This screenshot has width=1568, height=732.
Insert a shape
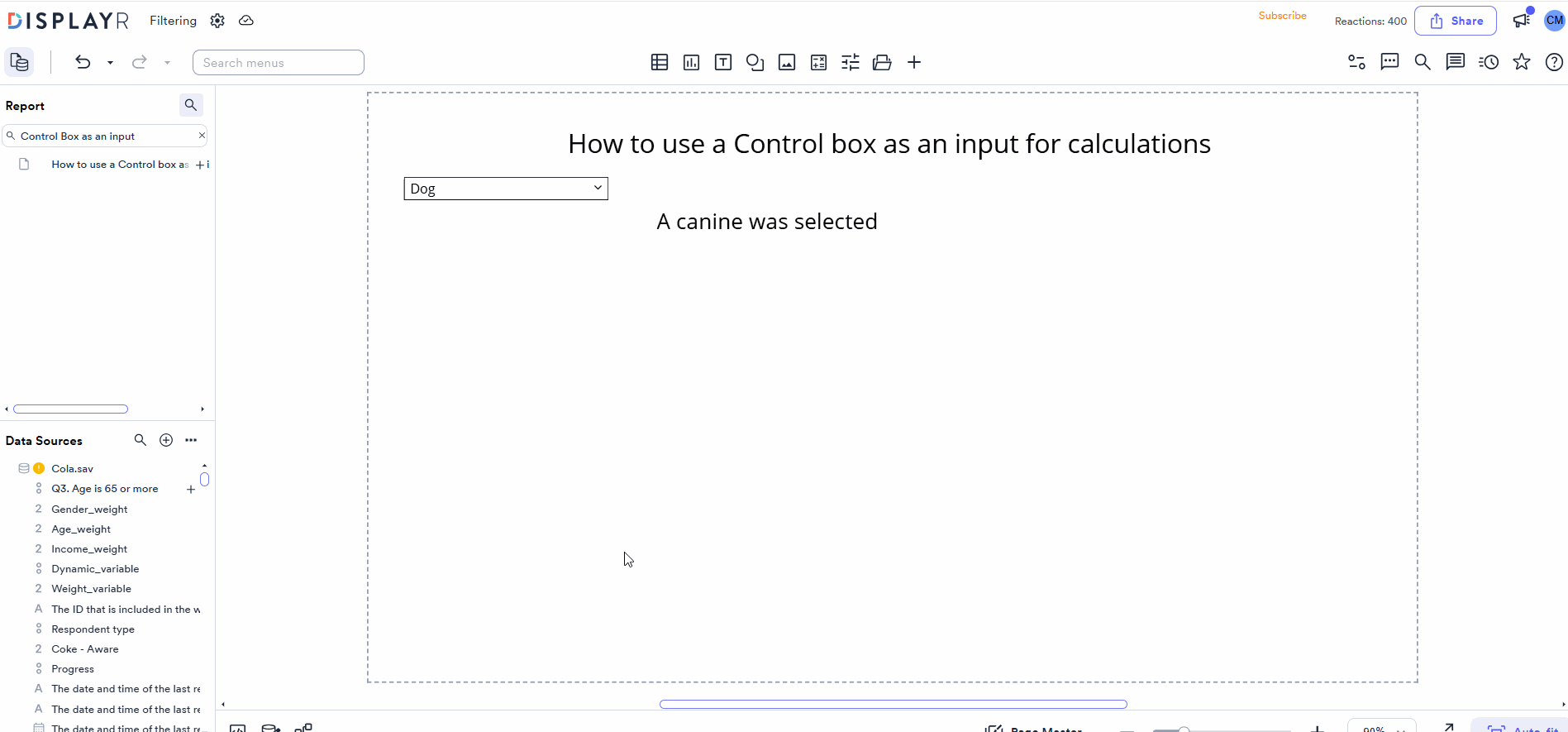click(755, 62)
